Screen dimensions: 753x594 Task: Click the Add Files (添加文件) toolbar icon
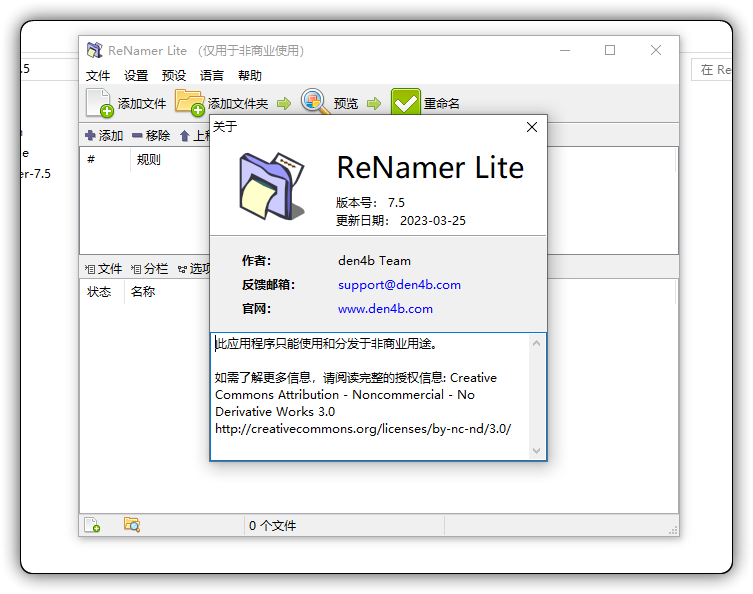click(x=99, y=103)
